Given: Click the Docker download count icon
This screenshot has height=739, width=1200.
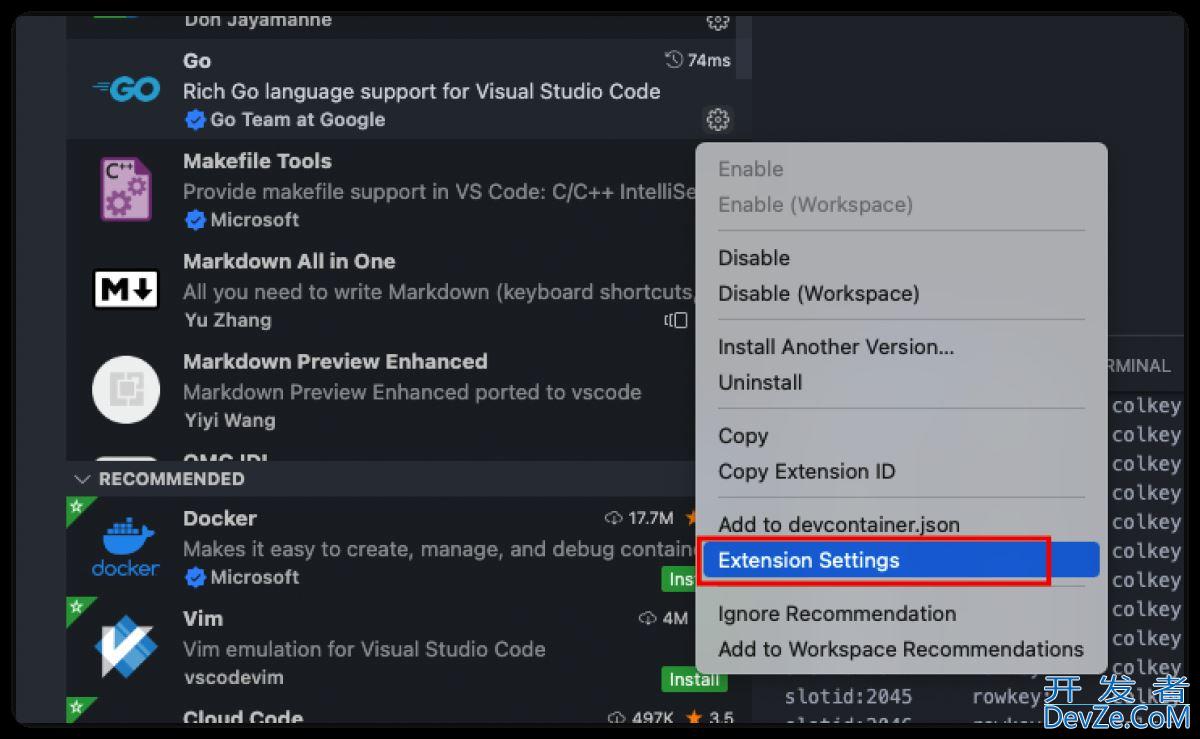Looking at the screenshot, I should [x=614, y=518].
